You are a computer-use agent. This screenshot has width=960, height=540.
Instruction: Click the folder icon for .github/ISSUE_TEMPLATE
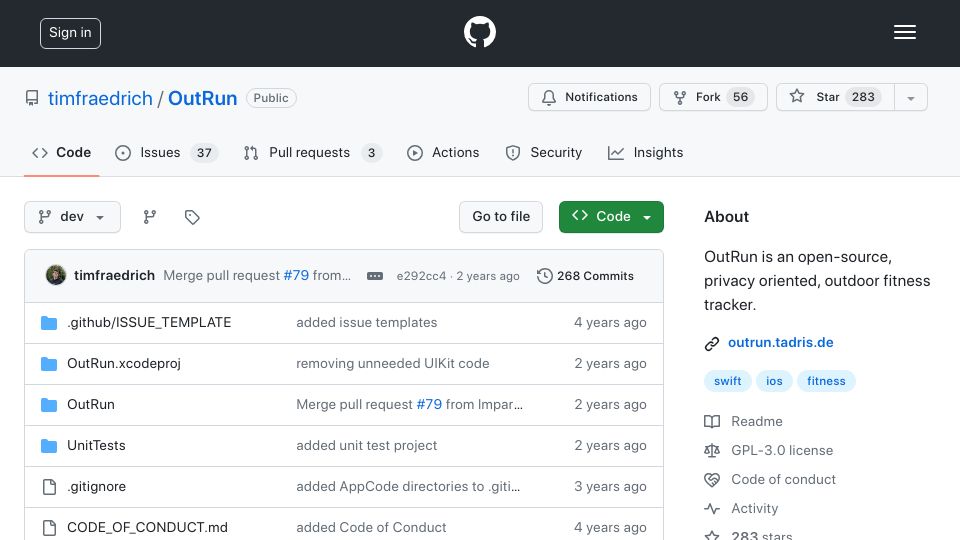(x=49, y=323)
